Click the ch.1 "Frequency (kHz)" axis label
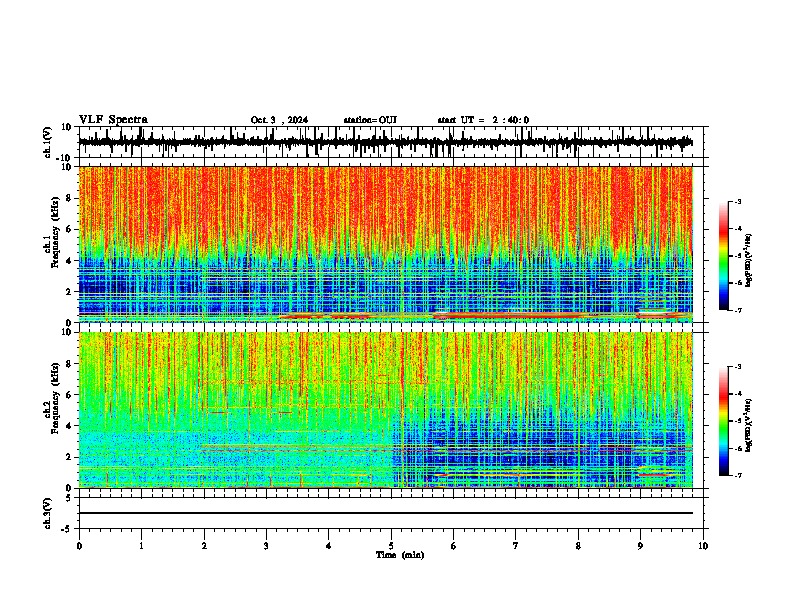The height and width of the screenshot is (612, 792). coord(55,232)
